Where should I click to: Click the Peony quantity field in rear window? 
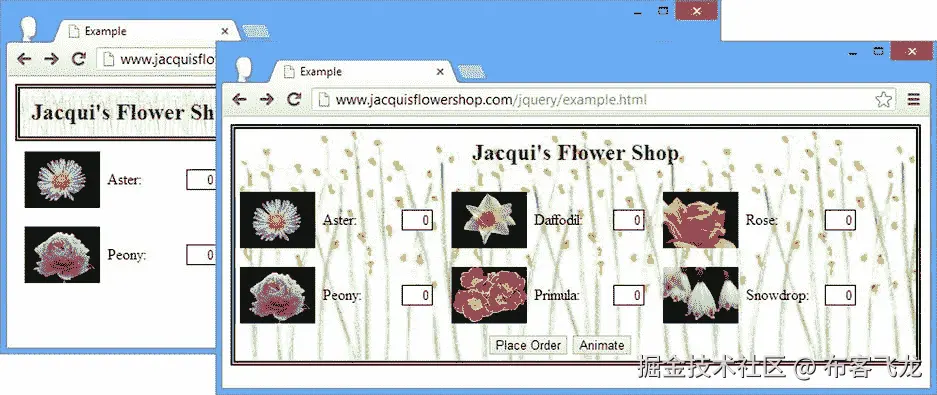[201, 255]
